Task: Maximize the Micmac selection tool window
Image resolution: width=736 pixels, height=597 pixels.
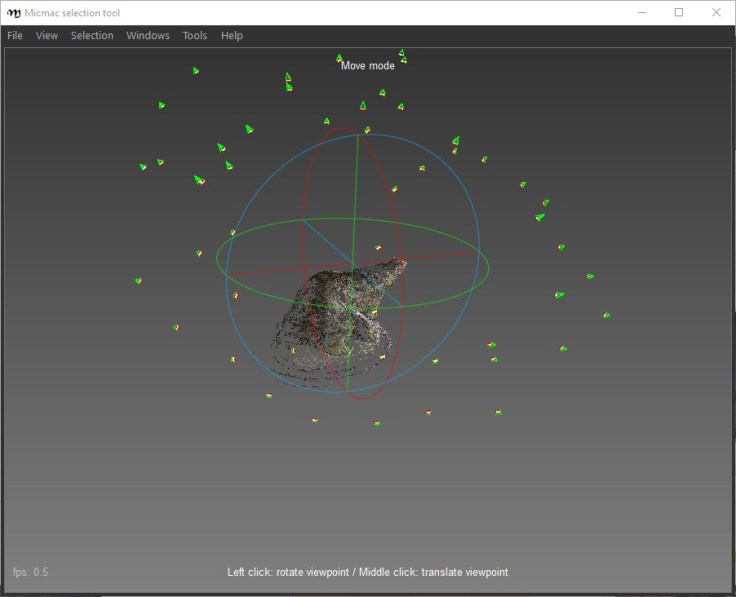Action: tap(679, 12)
